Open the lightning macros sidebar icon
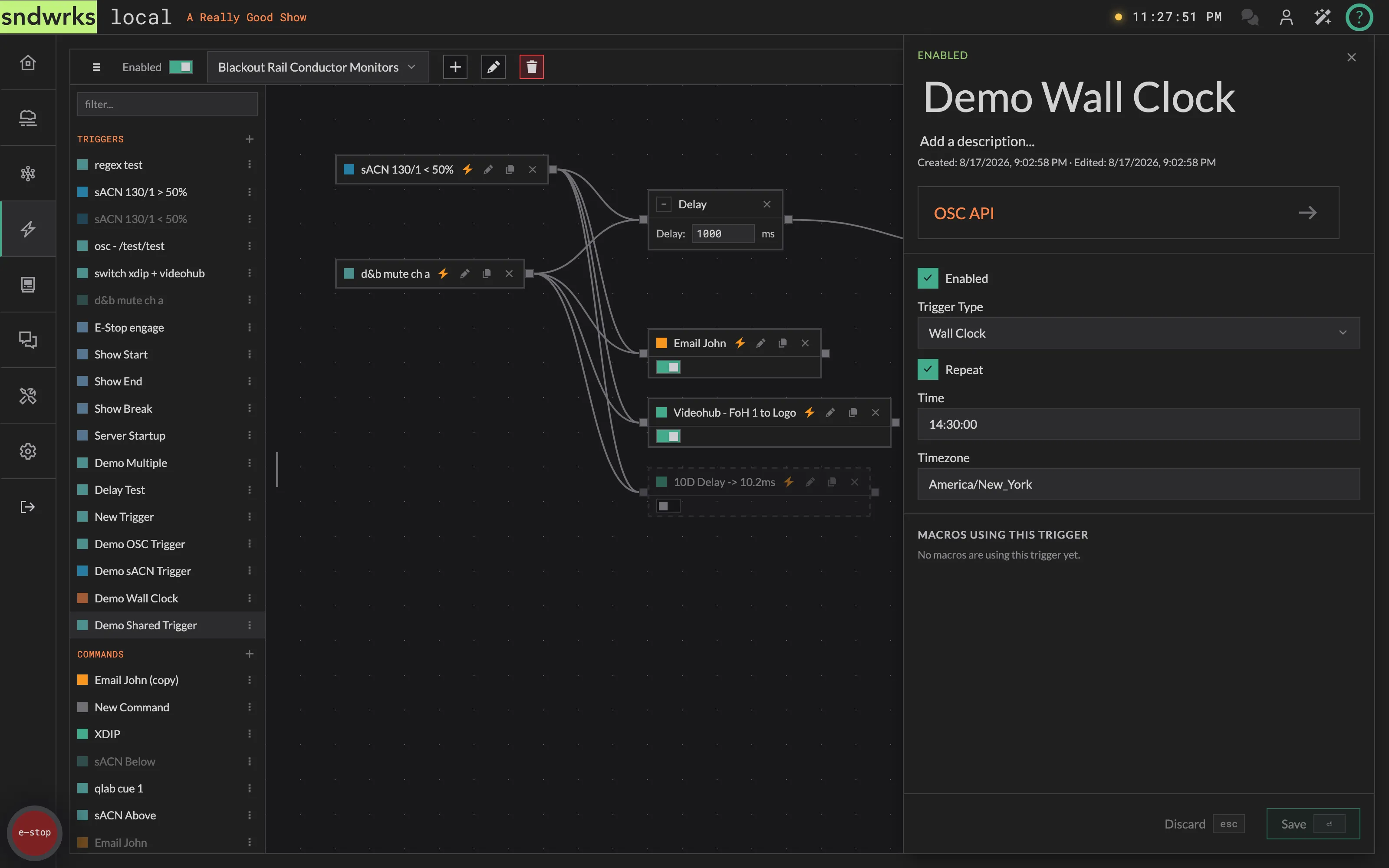The height and width of the screenshot is (868, 1389). (27, 229)
